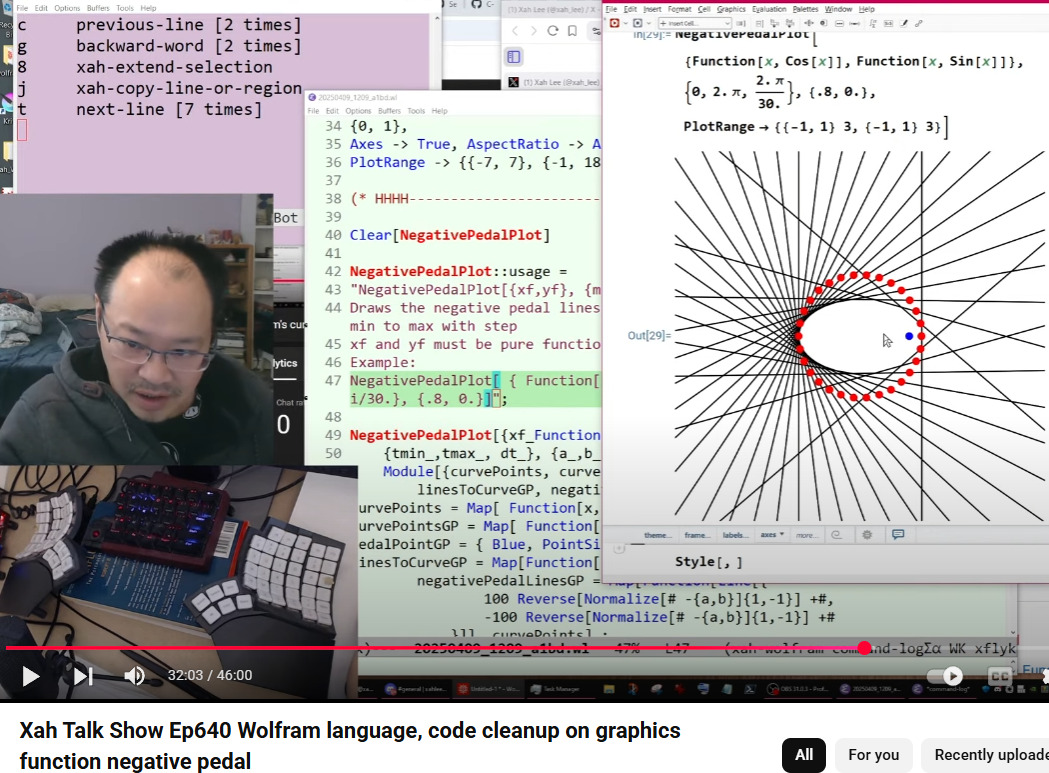This screenshot has width=1049, height=773.
Task: Click the small plus circle below the output cell
Action: point(619,548)
